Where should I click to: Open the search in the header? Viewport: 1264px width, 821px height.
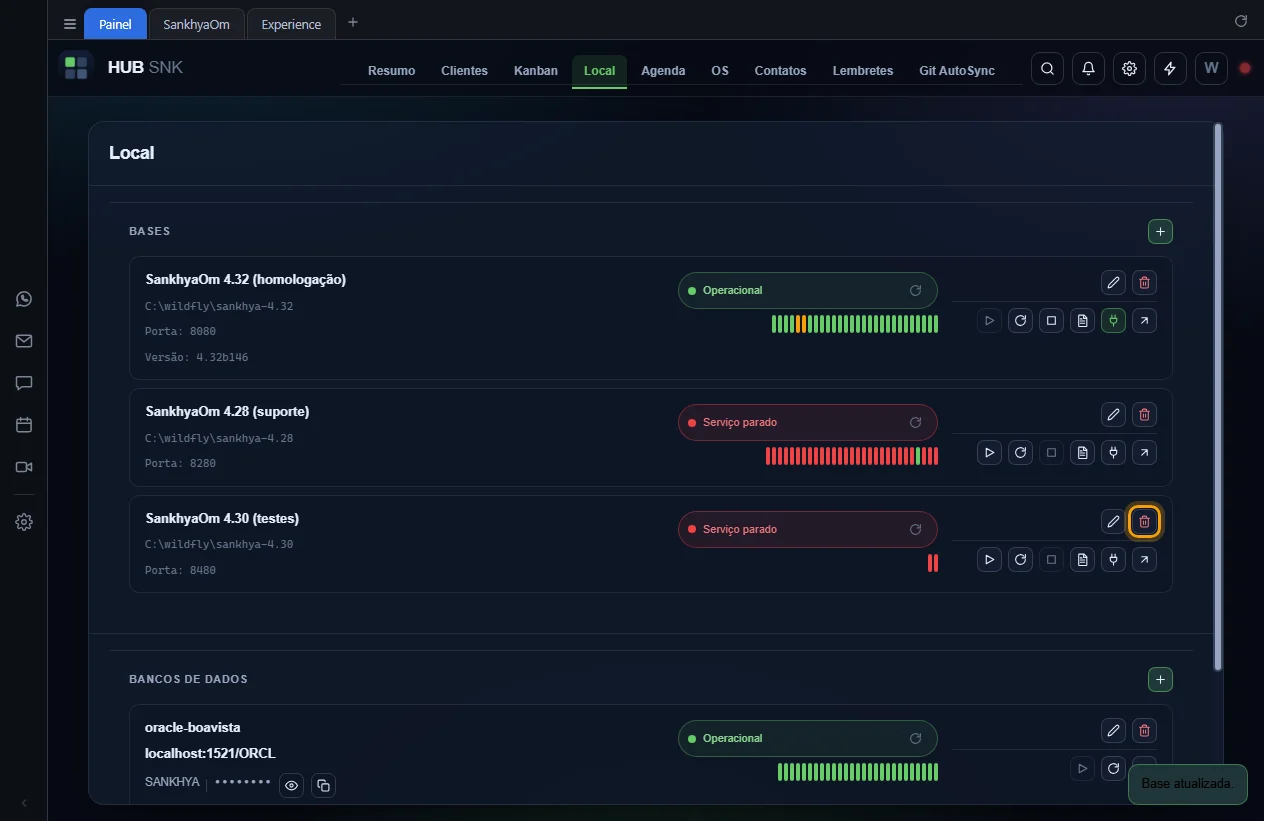(1047, 69)
